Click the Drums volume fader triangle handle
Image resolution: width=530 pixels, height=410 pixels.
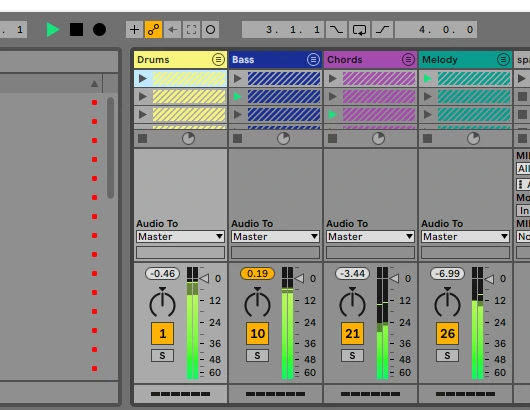204,279
